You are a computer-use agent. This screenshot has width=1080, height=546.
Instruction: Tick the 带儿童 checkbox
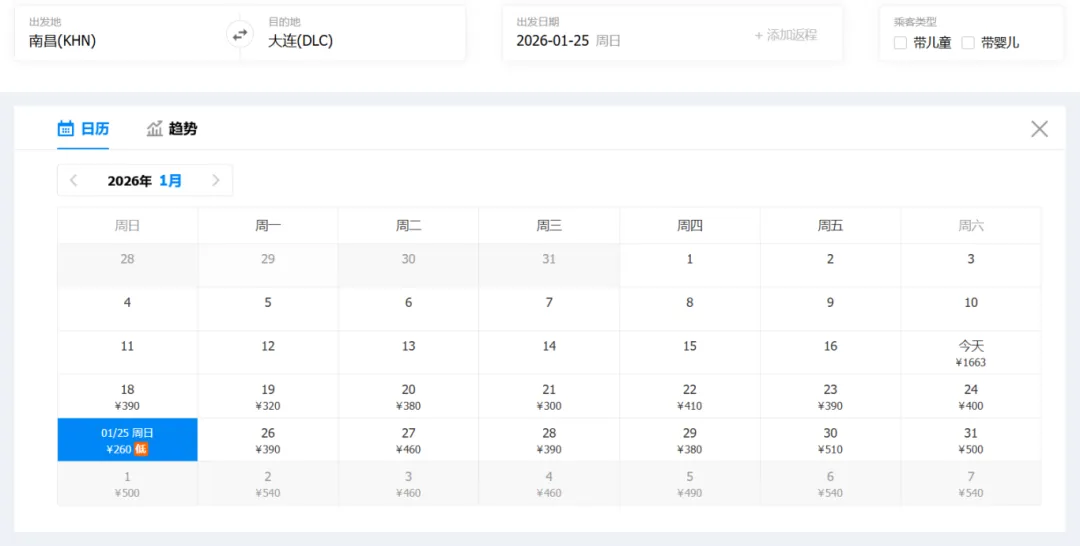click(900, 43)
